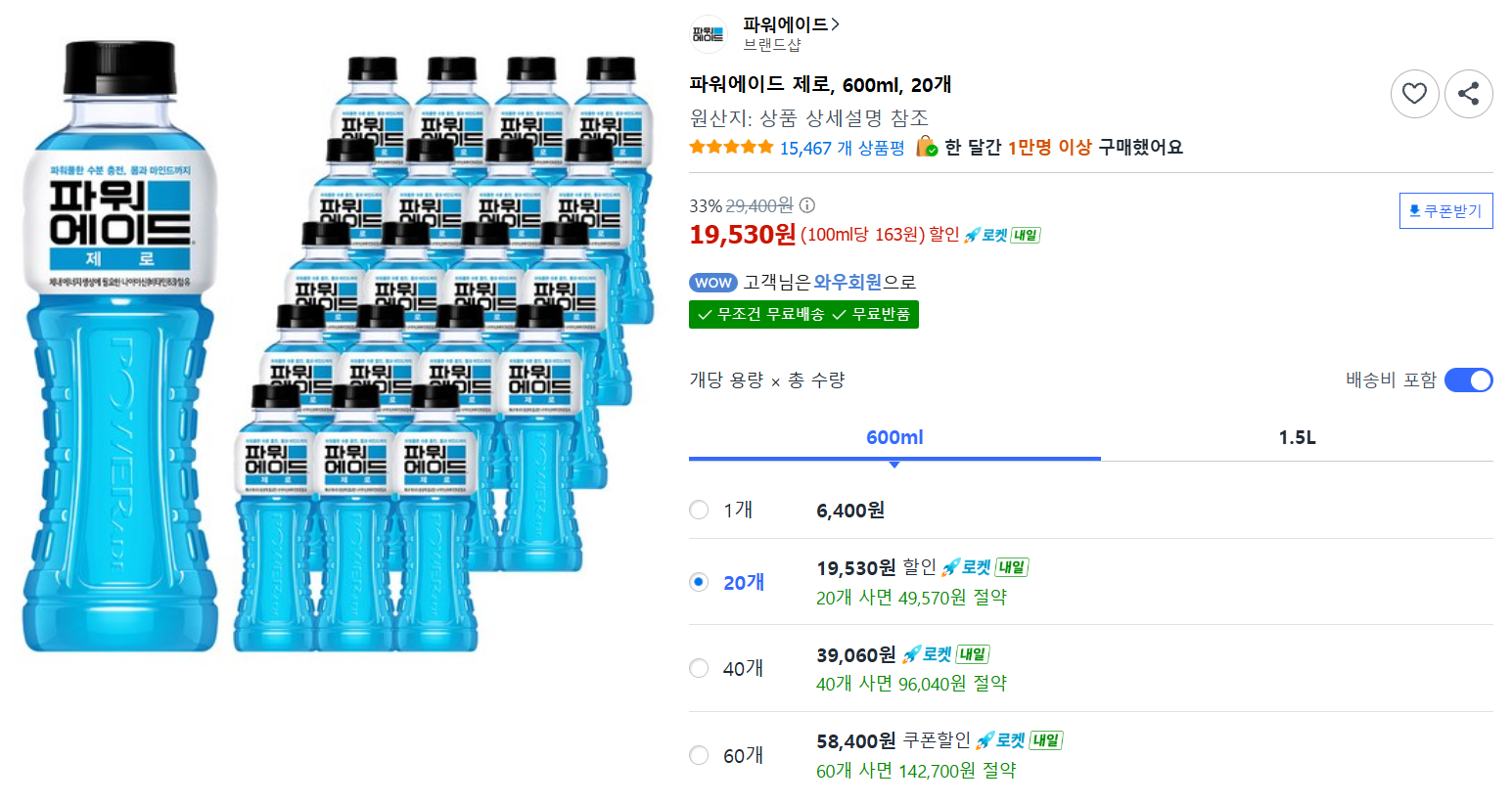Select the 1개 radio option

(x=699, y=510)
